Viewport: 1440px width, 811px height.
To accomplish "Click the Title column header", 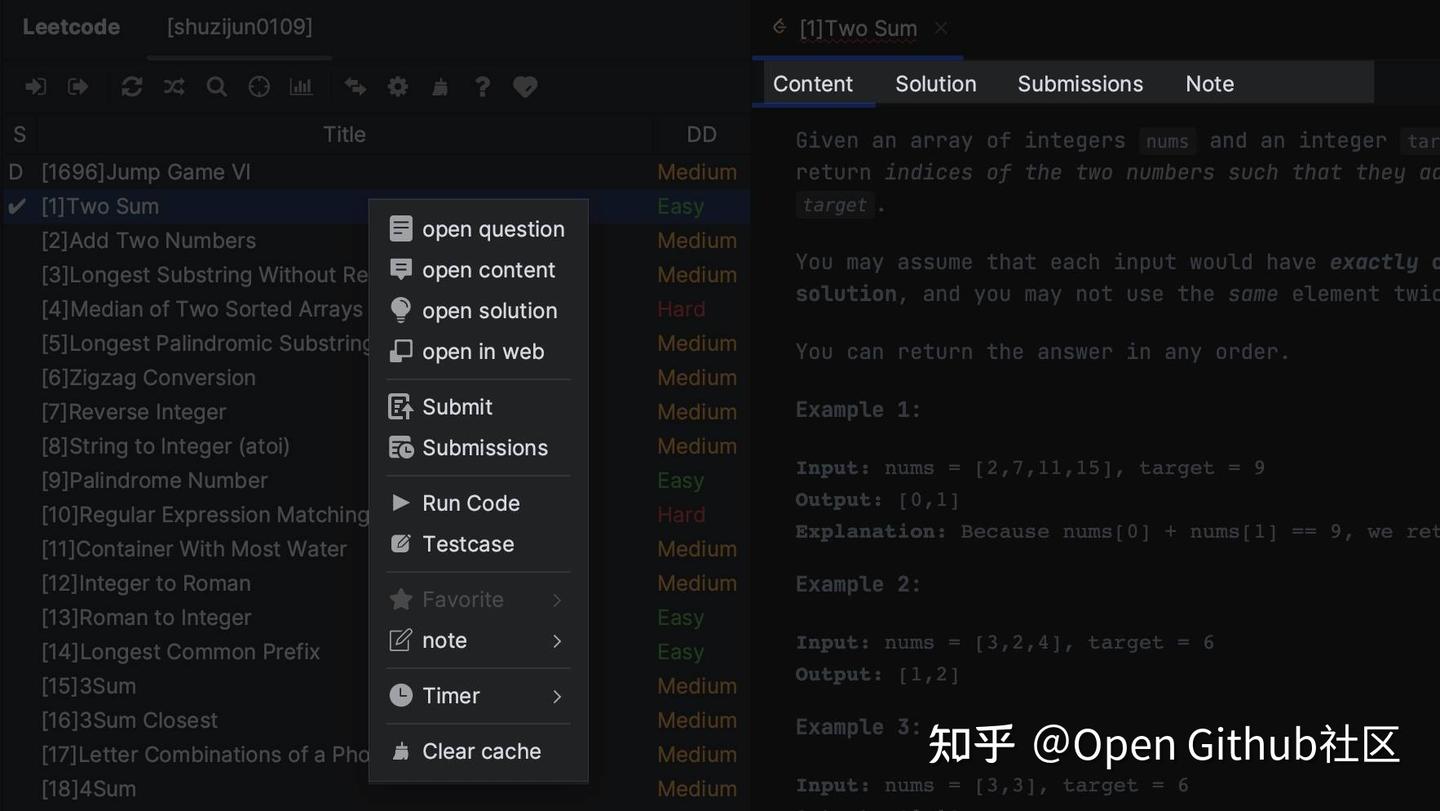I will (x=344, y=134).
